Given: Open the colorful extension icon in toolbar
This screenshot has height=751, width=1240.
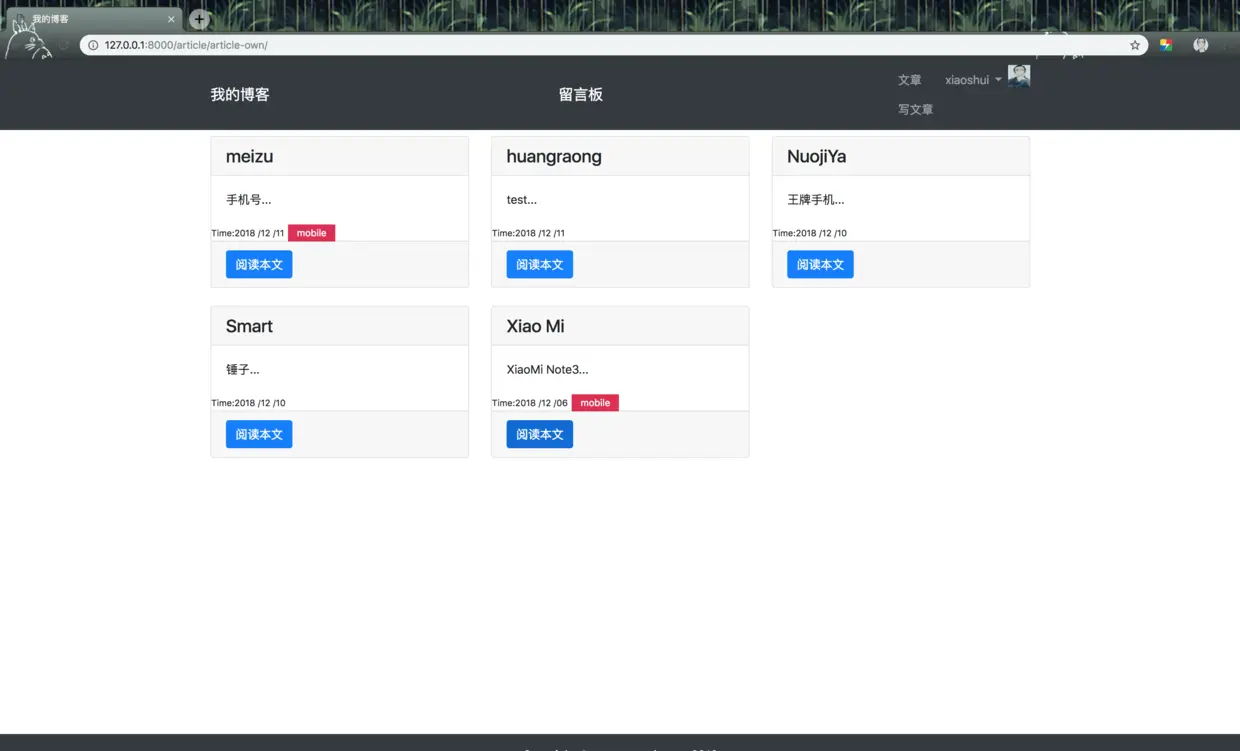Looking at the screenshot, I should (1166, 45).
